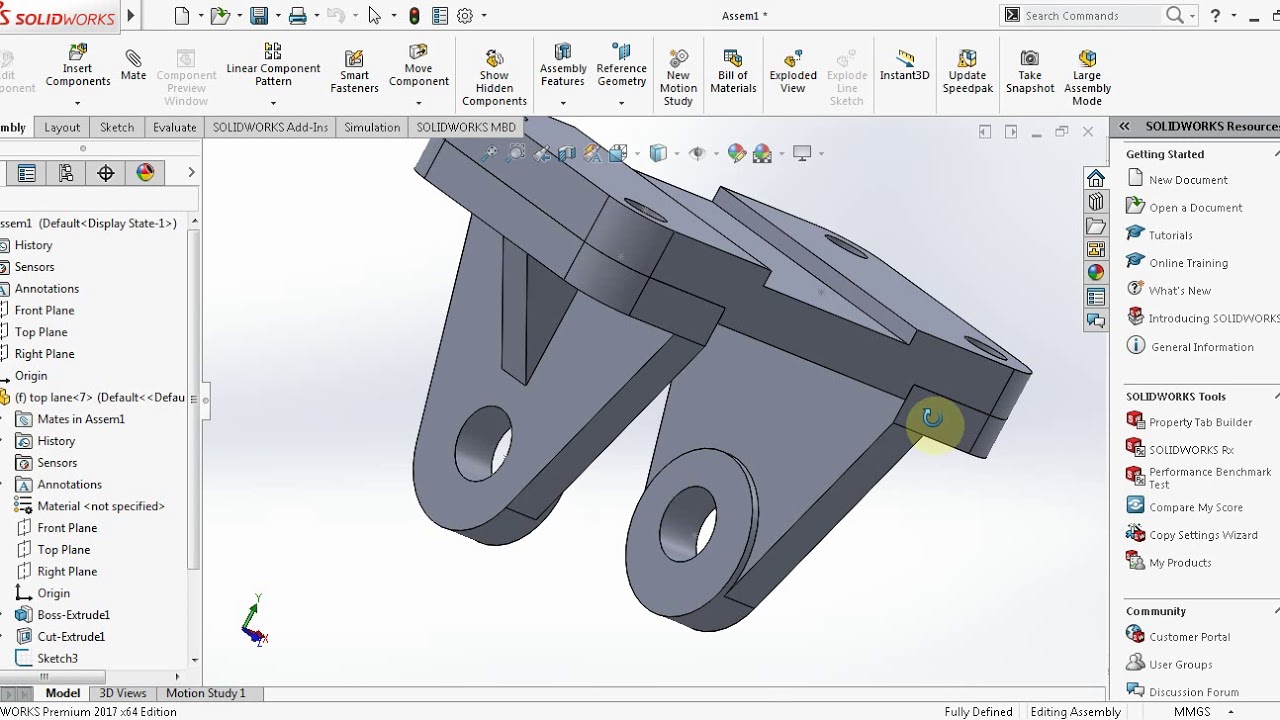Click the New document icon

pos(182,15)
